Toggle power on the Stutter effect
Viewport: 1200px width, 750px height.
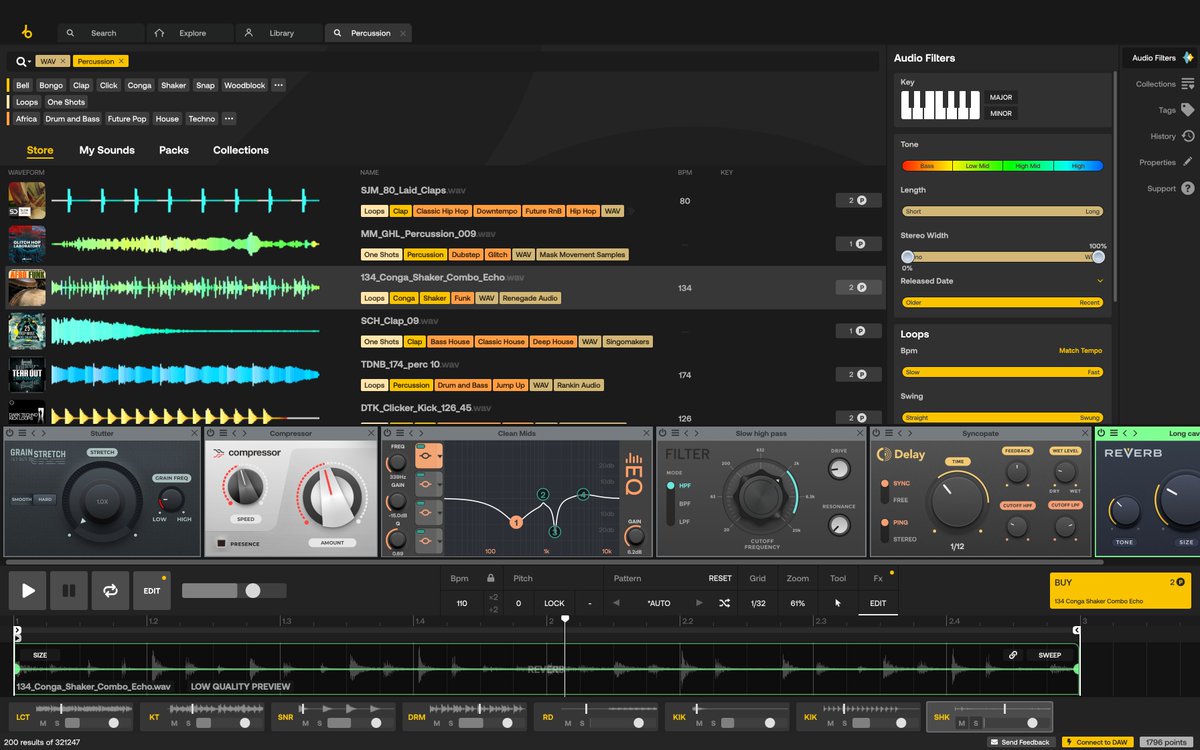[10, 433]
